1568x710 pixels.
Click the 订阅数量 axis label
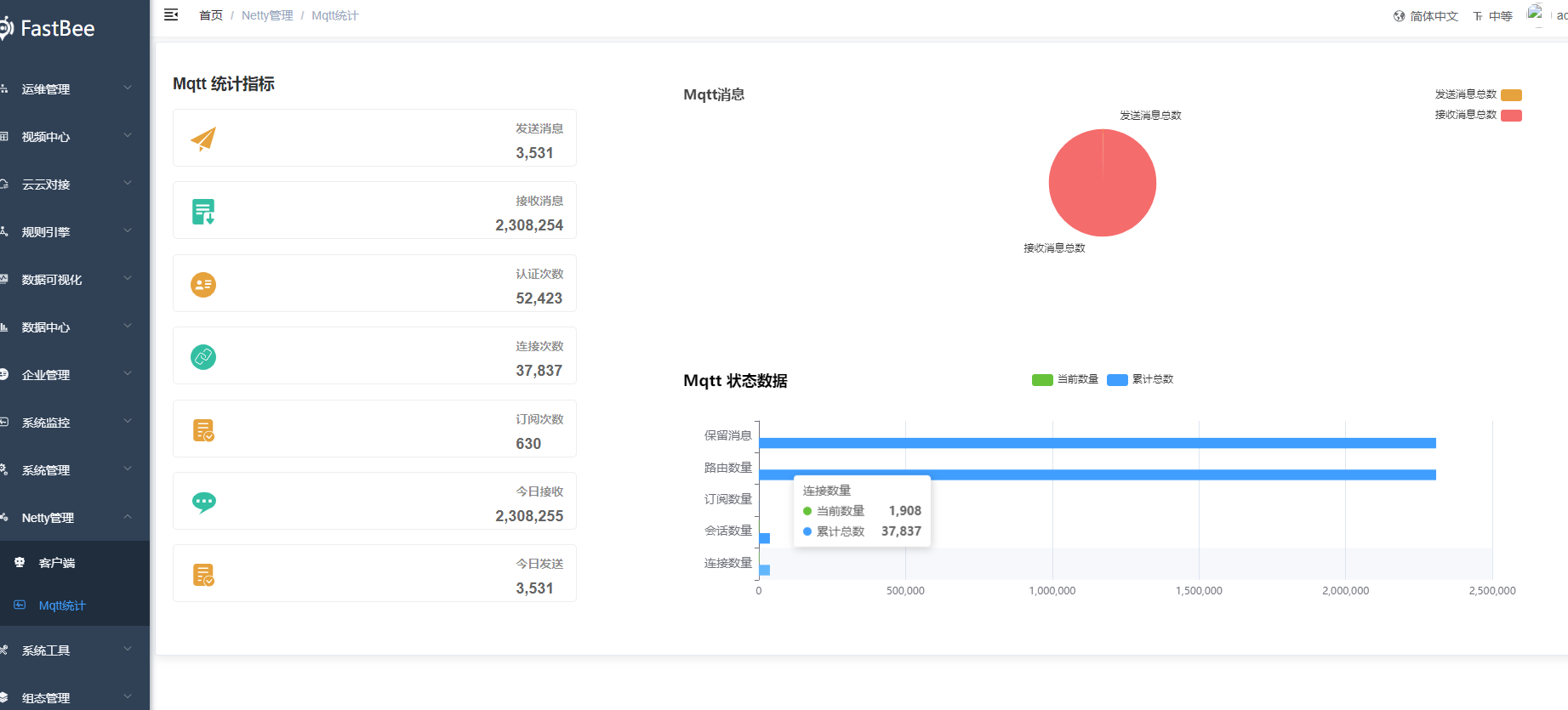pos(728,499)
